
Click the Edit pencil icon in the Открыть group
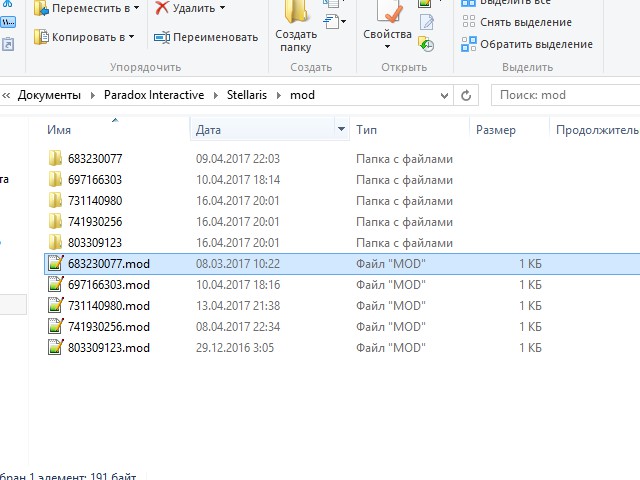427,22
